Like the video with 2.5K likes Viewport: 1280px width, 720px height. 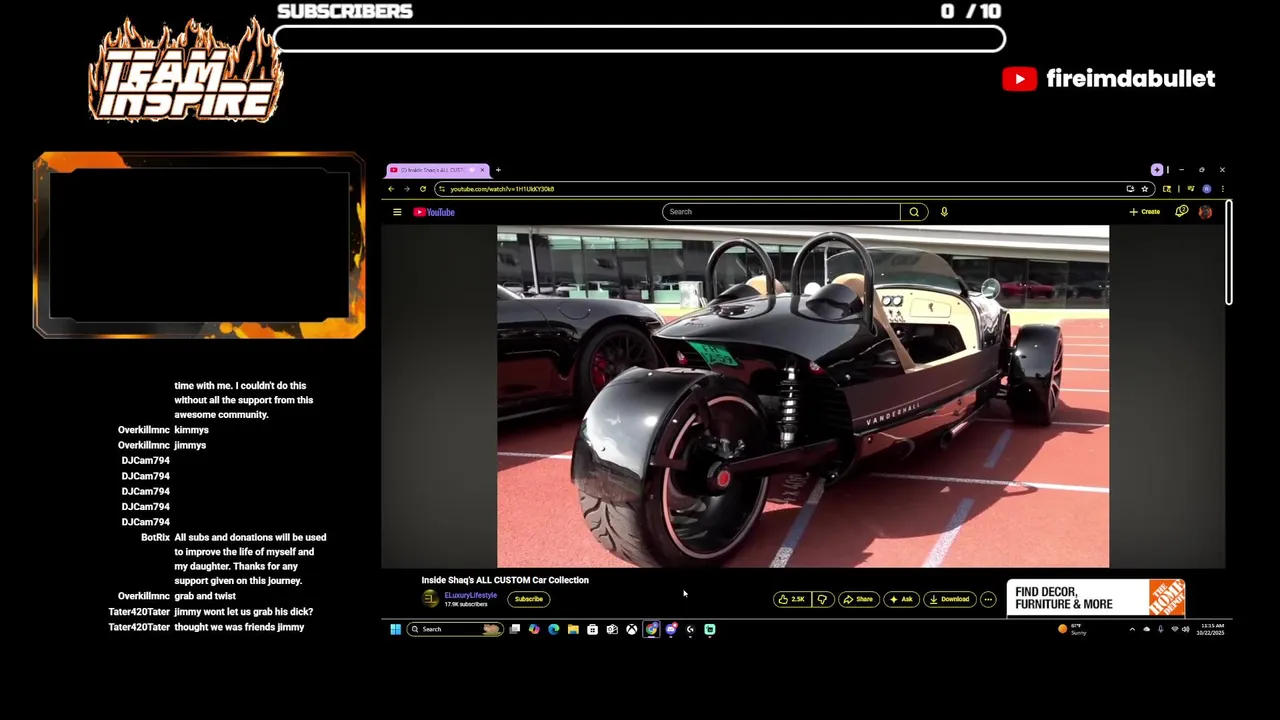(791, 599)
